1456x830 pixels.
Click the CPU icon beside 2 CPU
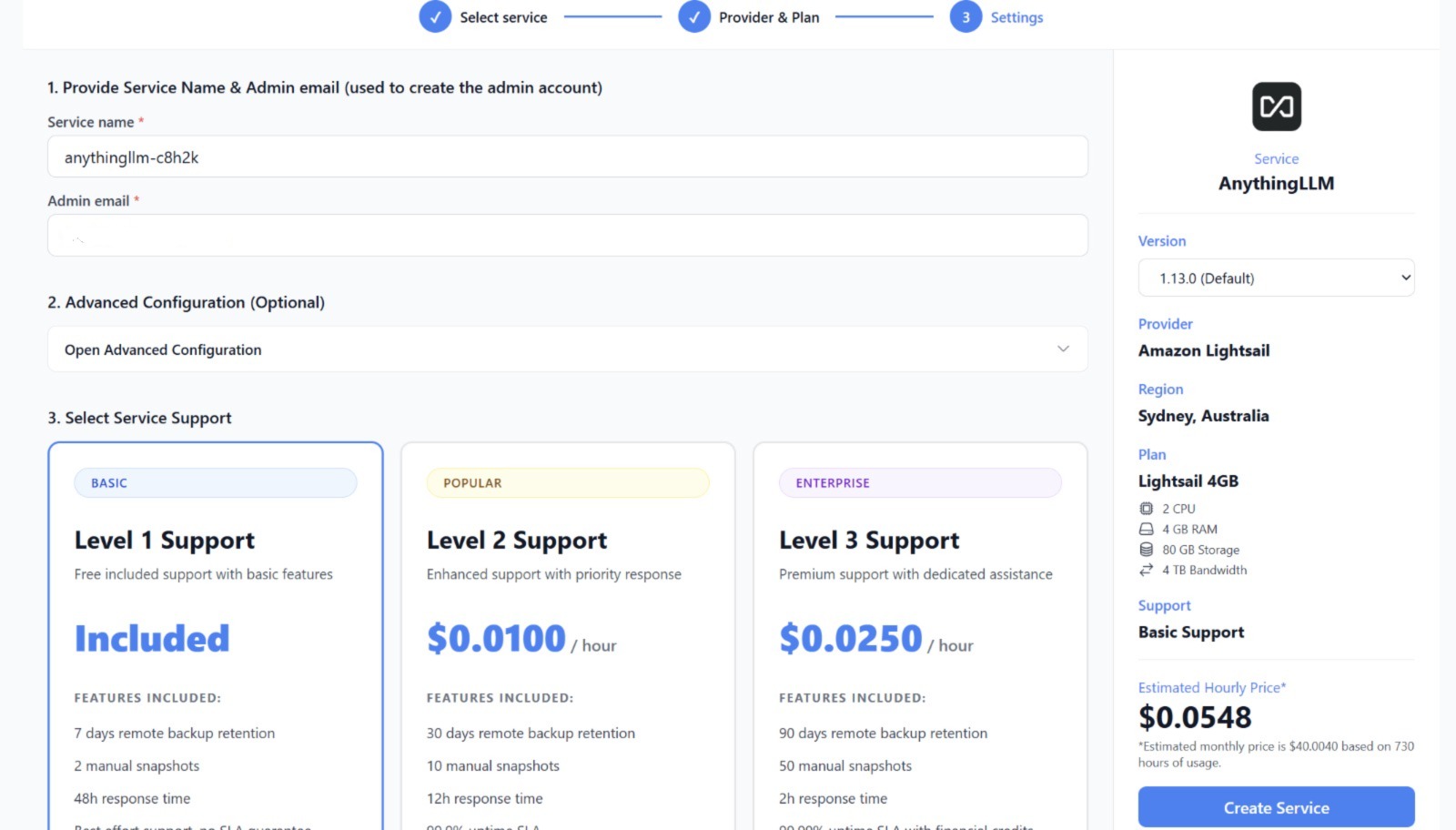click(1146, 509)
